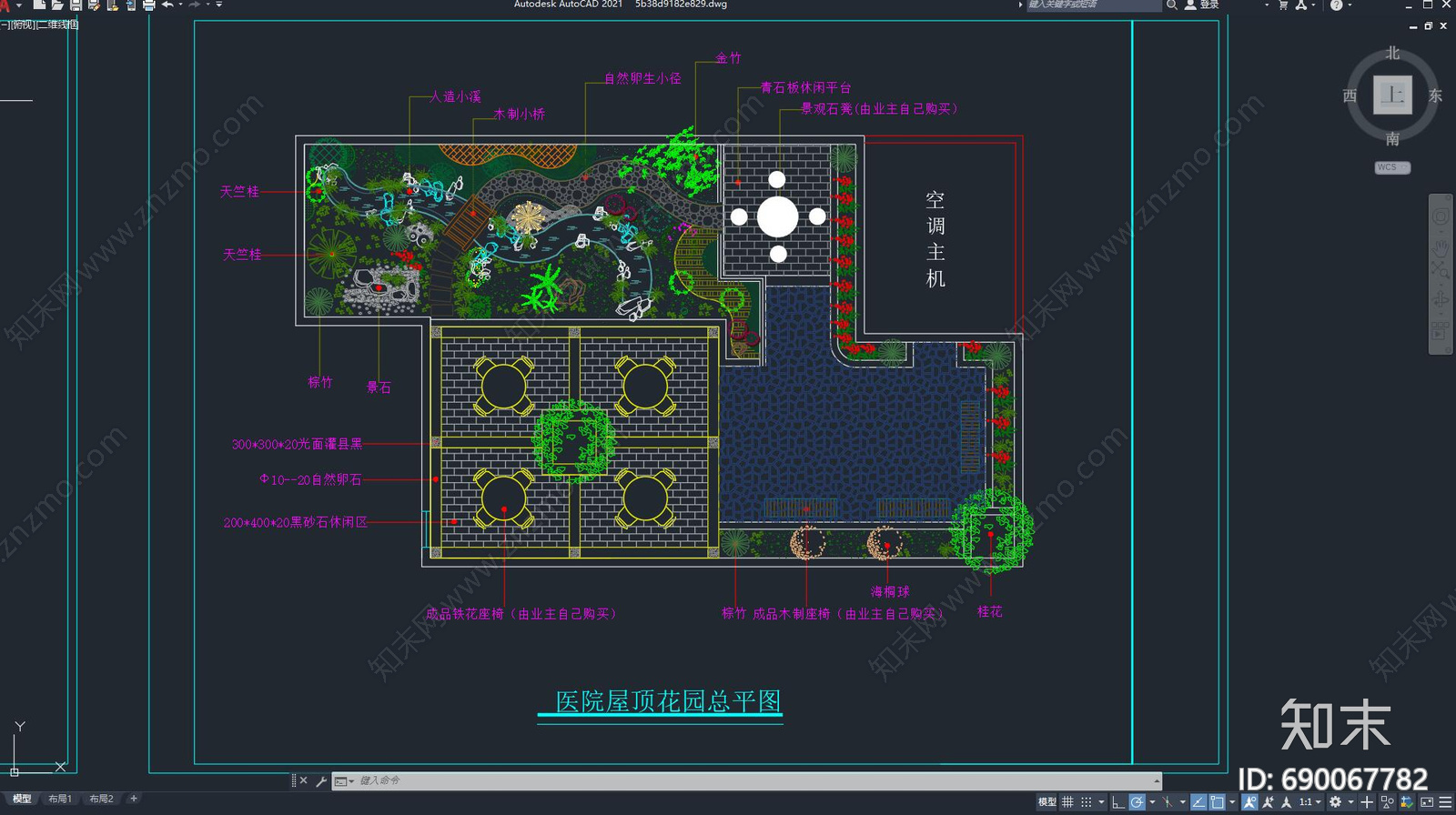
Task: Add a new layout with plus
Action: coord(134,799)
